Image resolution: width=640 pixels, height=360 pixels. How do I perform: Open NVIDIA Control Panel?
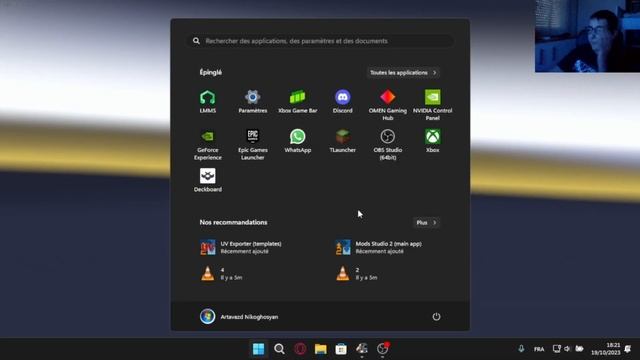coord(433,105)
